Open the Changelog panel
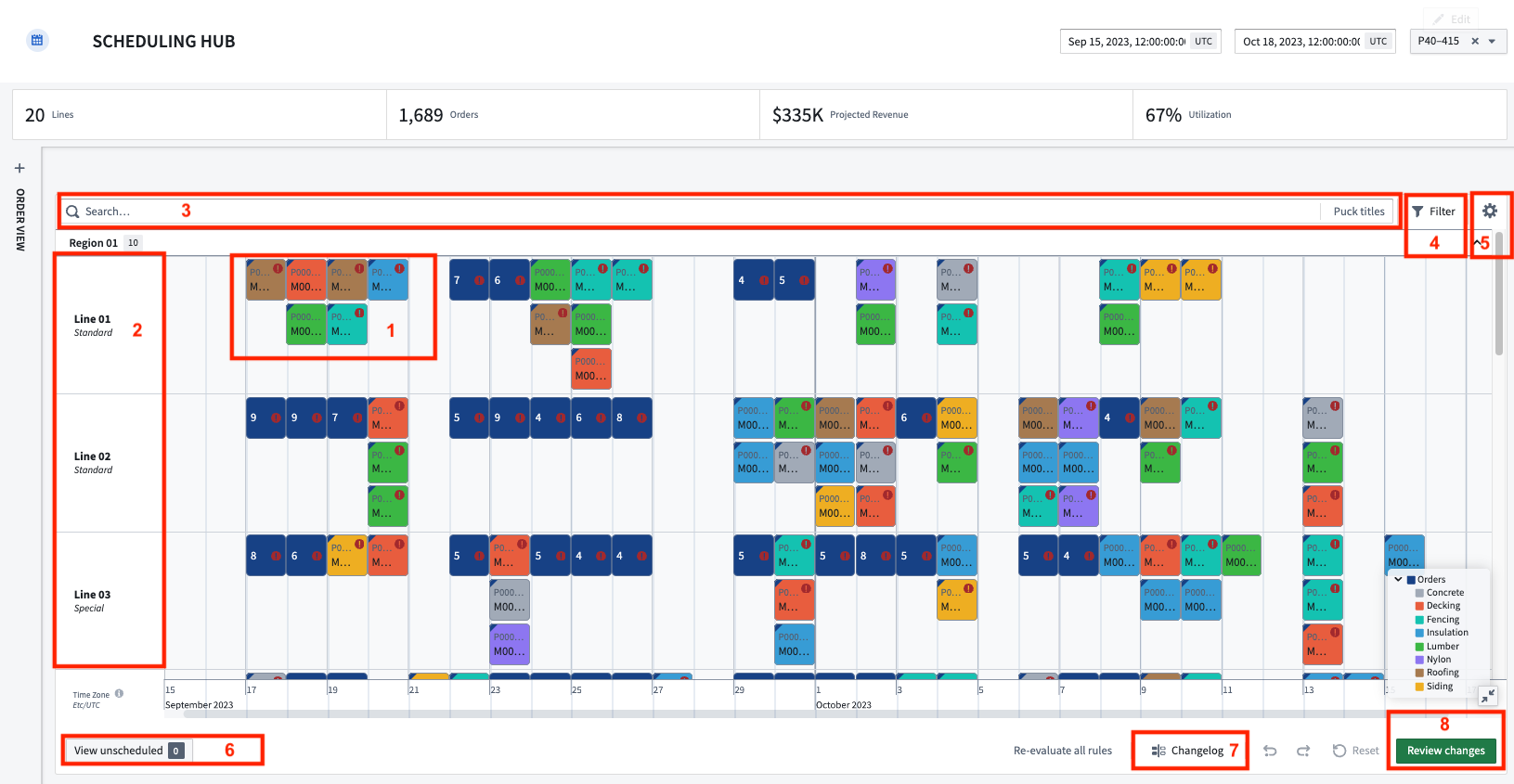Viewport: 1514px width, 784px height. click(1188, 751)
